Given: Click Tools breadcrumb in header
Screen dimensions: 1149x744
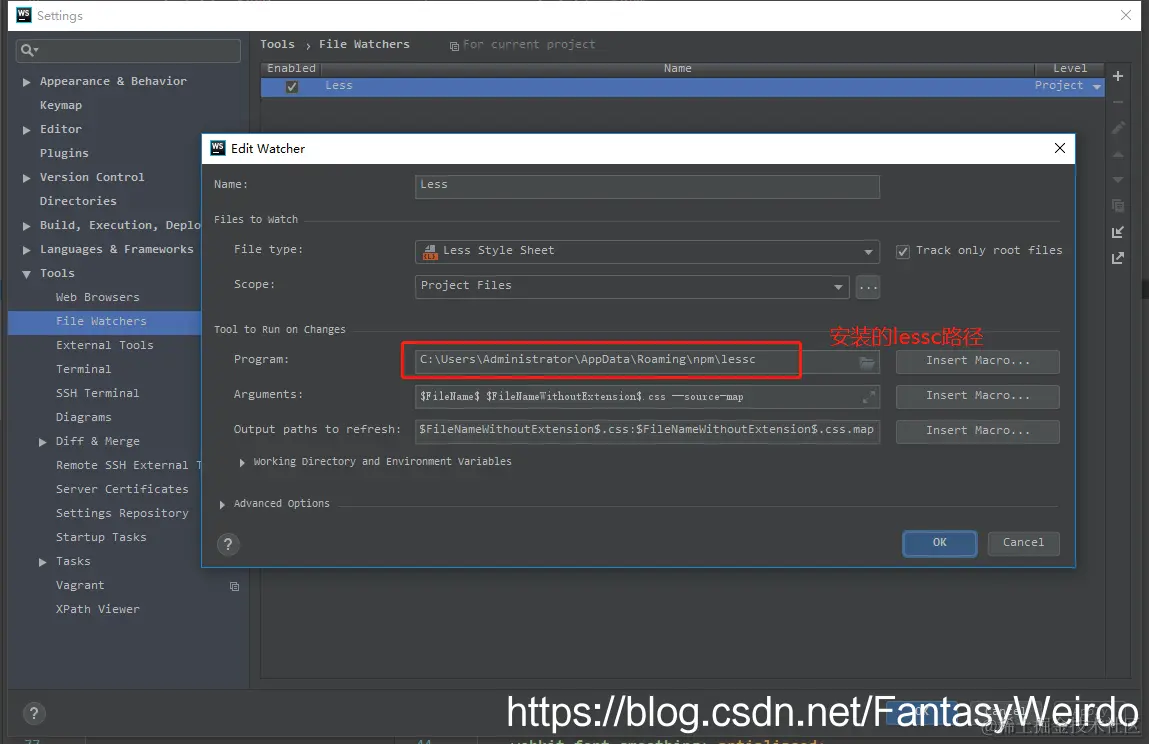Looking at the screenshot, I should (x=277, y=44).
